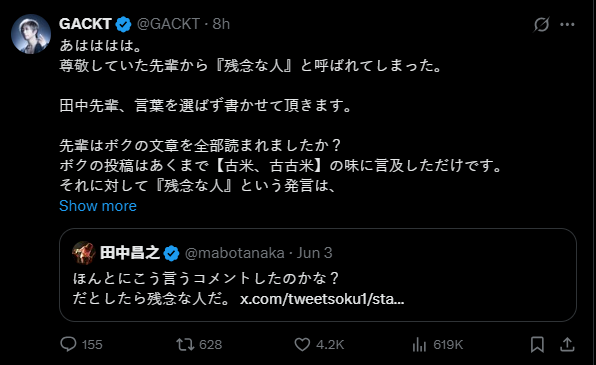This screenshot has width=596, height=365.
Task: Open the @GACKT handle link
Action: (x=168, y=24)
